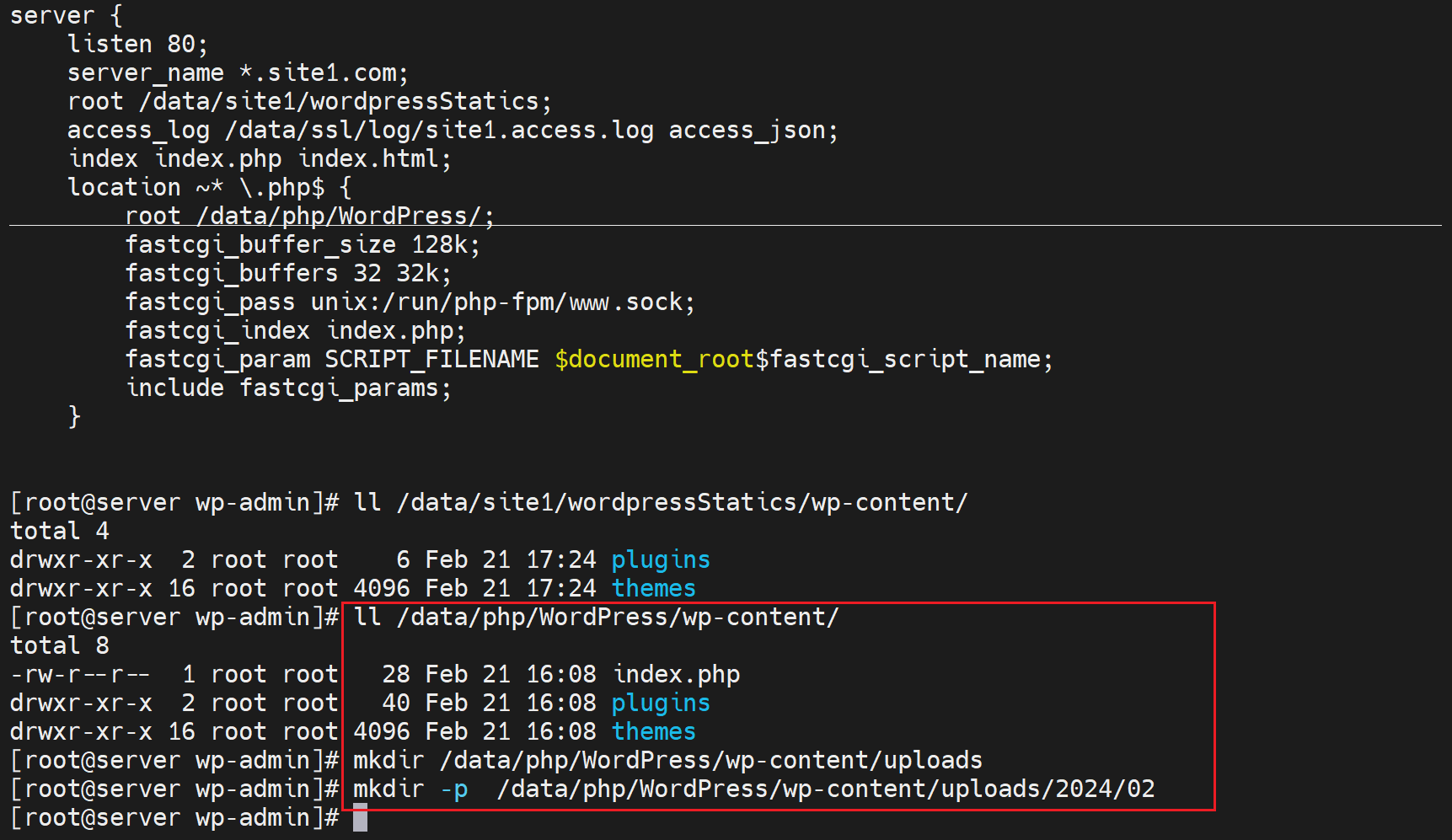Click the root /data/php/WordPress/ directive

click(x=309, y=217)
